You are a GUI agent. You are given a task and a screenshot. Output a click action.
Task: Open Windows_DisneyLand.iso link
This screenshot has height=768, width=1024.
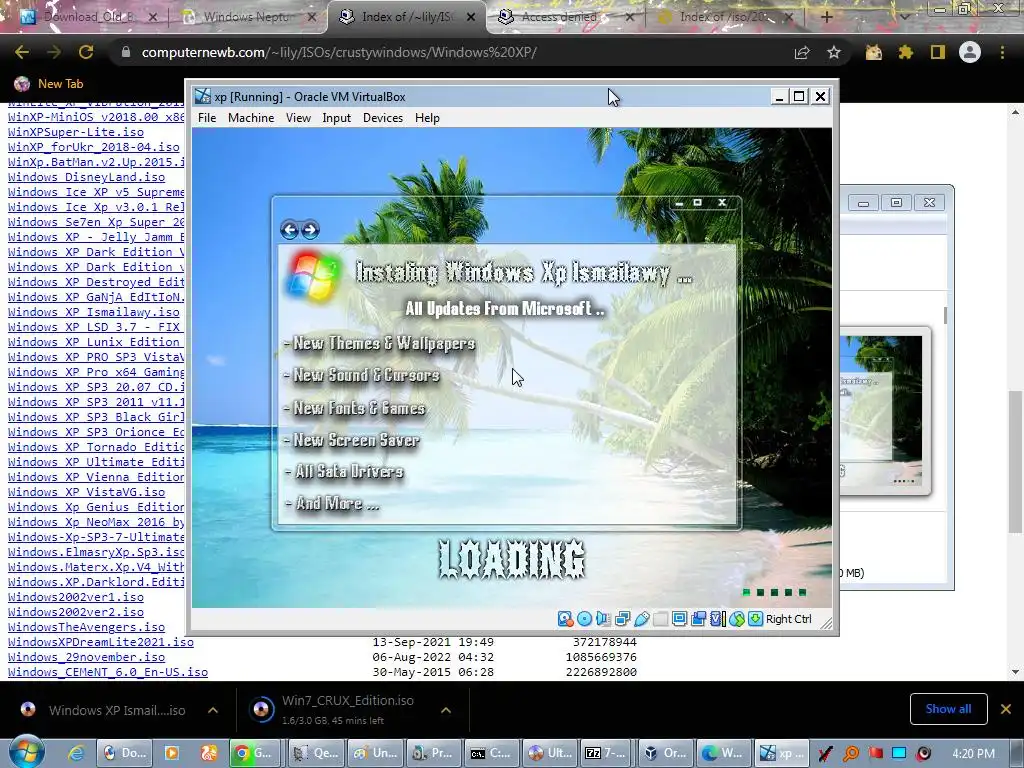86,177
